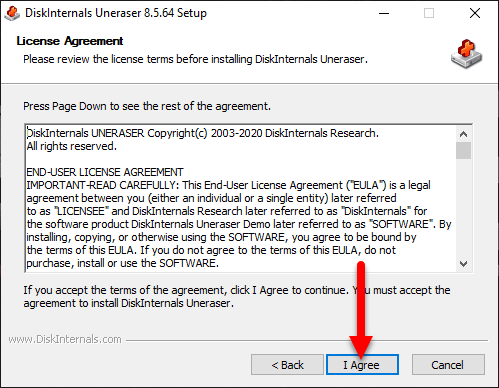Screen dimensions: 499x388
Task: Close the Uneraser Setup window
Action: click(475, 13)
